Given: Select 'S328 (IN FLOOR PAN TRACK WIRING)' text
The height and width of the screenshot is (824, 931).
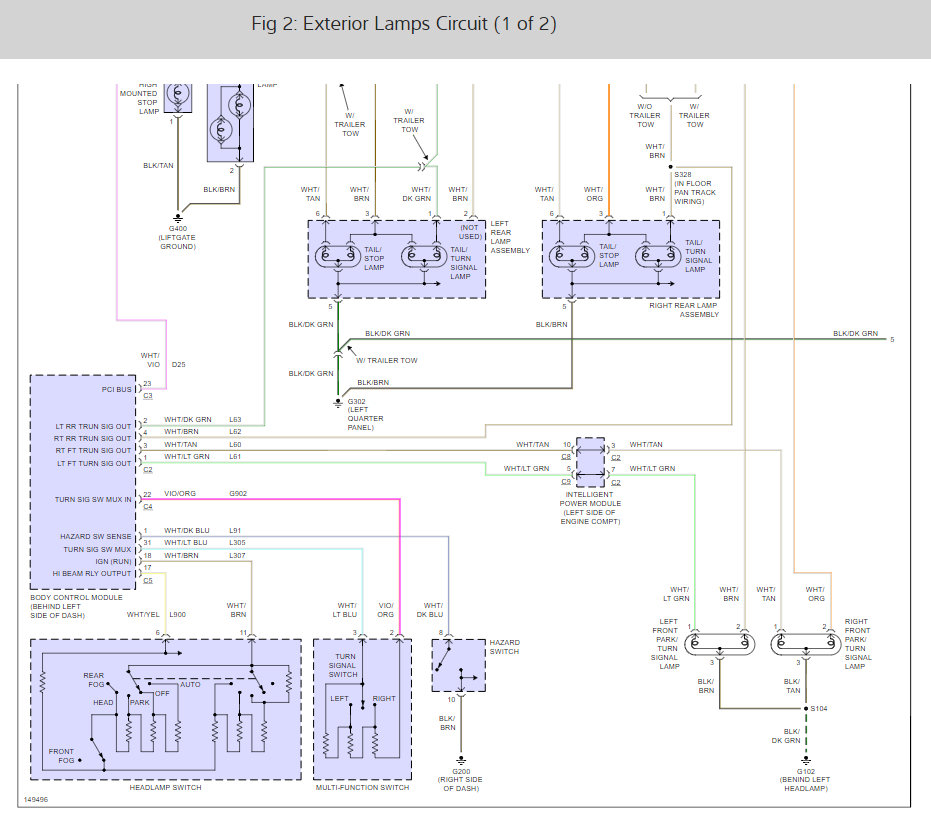Looking at the screenshot, I should (x=695, y=188).
